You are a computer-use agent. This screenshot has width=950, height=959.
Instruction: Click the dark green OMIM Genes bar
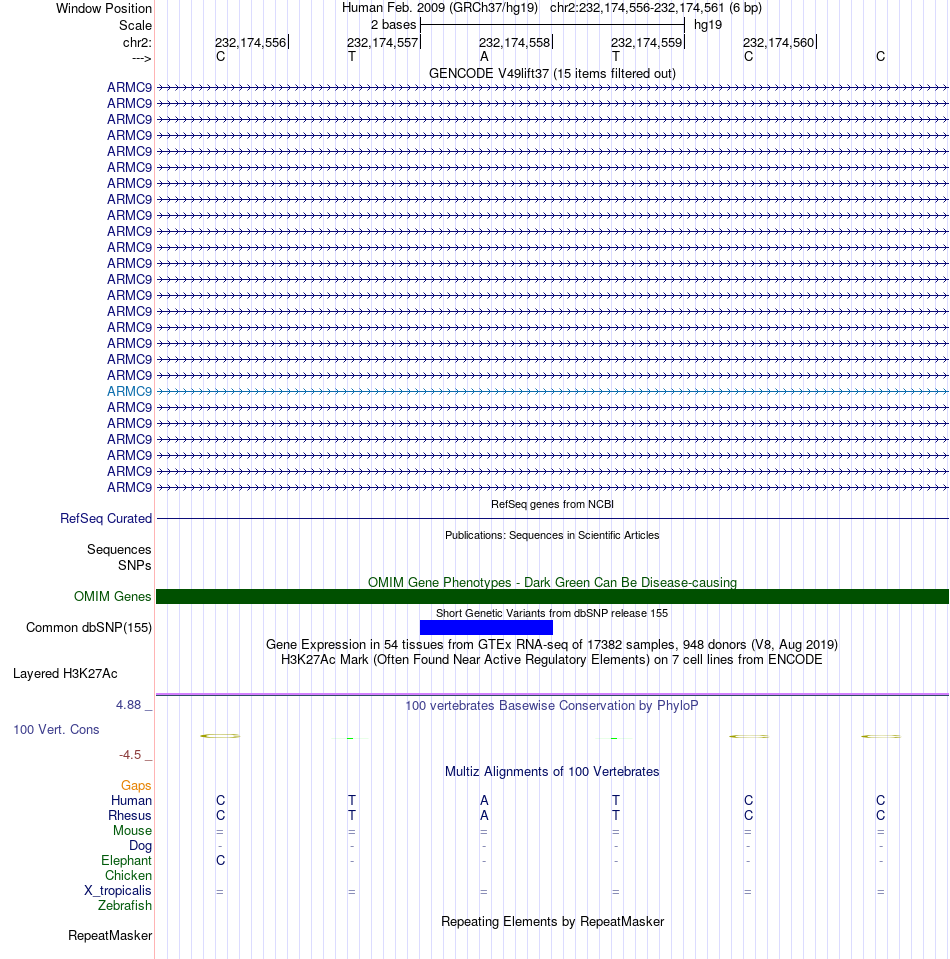click(x=552, y=596)
